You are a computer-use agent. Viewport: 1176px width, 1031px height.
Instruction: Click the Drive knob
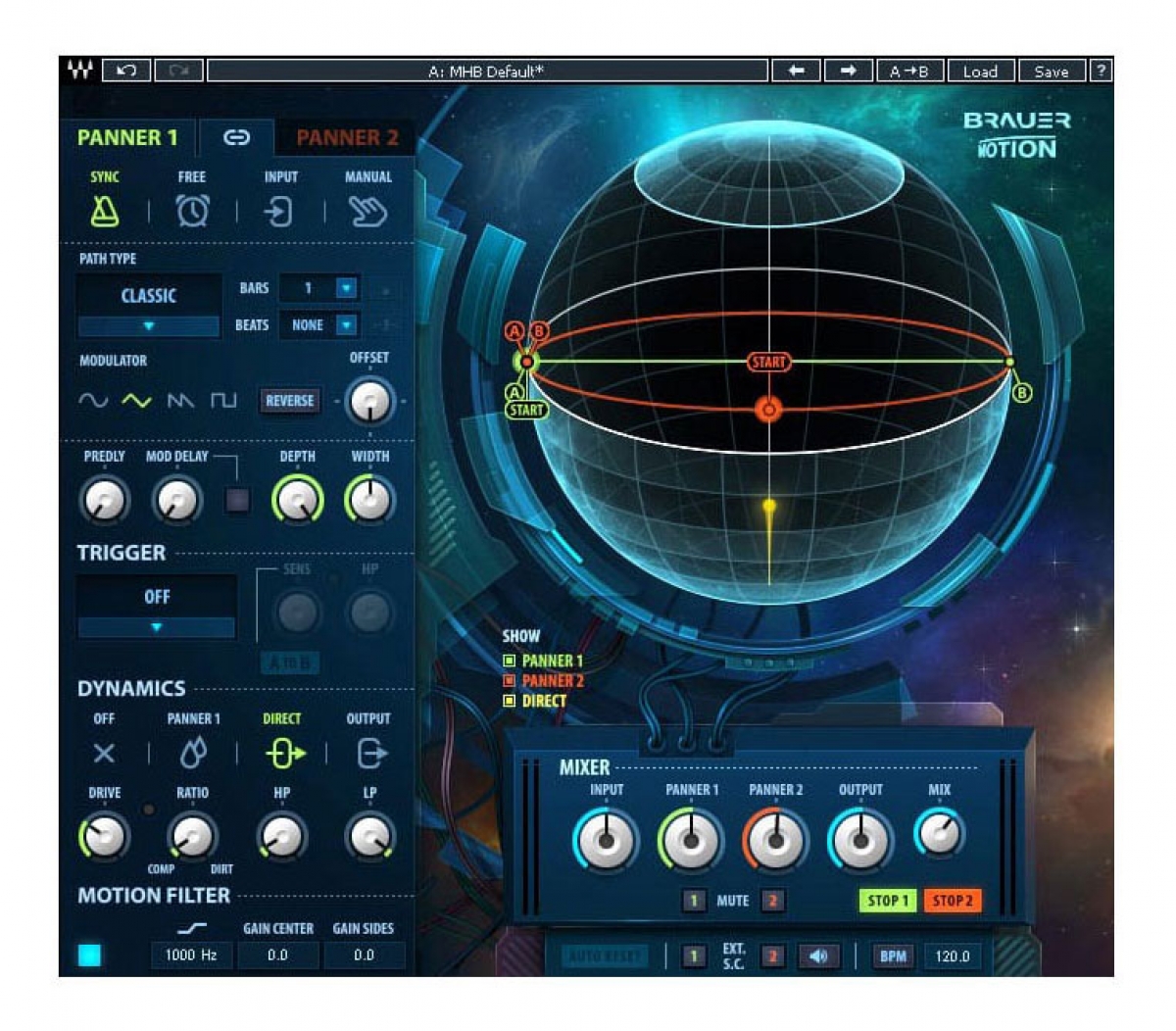click(x=104, y=837)
